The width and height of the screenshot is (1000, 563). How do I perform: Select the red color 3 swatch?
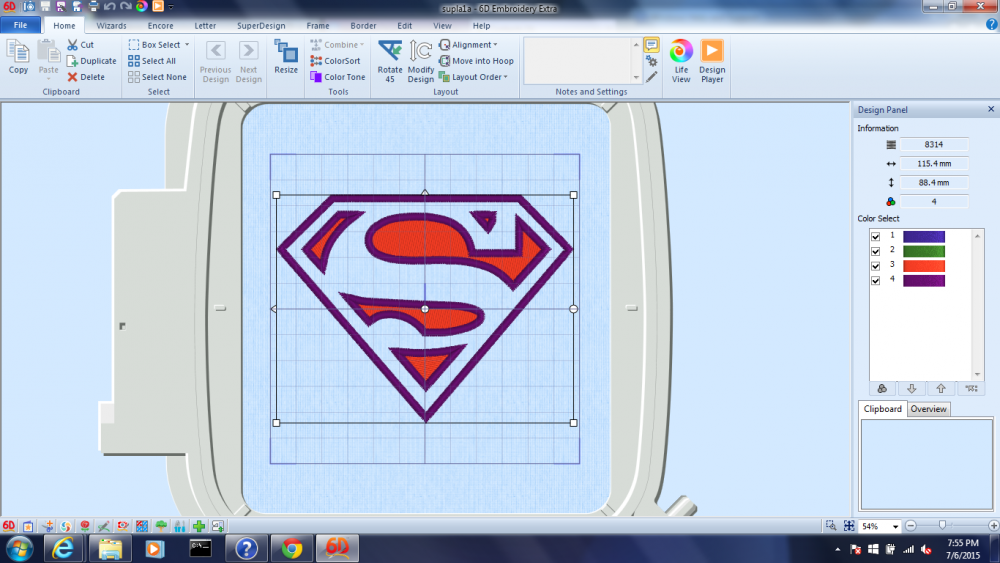(x=923, y=266)
